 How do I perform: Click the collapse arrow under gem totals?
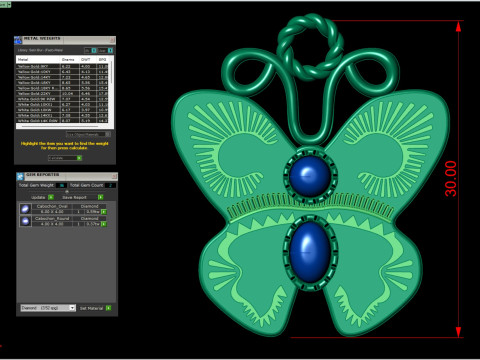(x=67, y=192)
